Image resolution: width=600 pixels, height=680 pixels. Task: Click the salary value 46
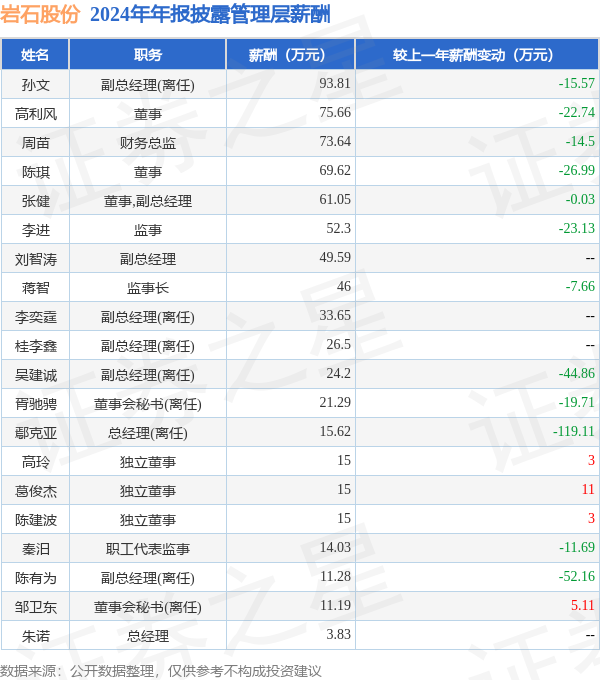point(344,286)
